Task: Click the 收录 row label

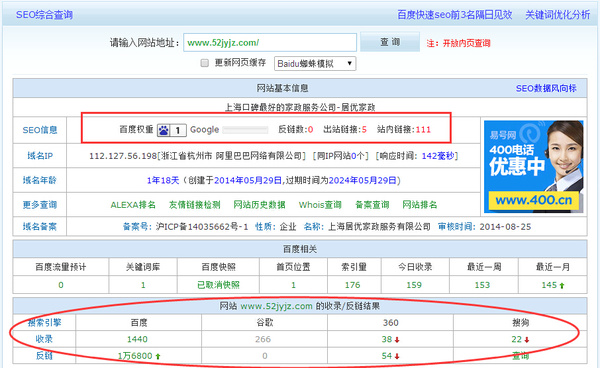Action: coord(44,339)
